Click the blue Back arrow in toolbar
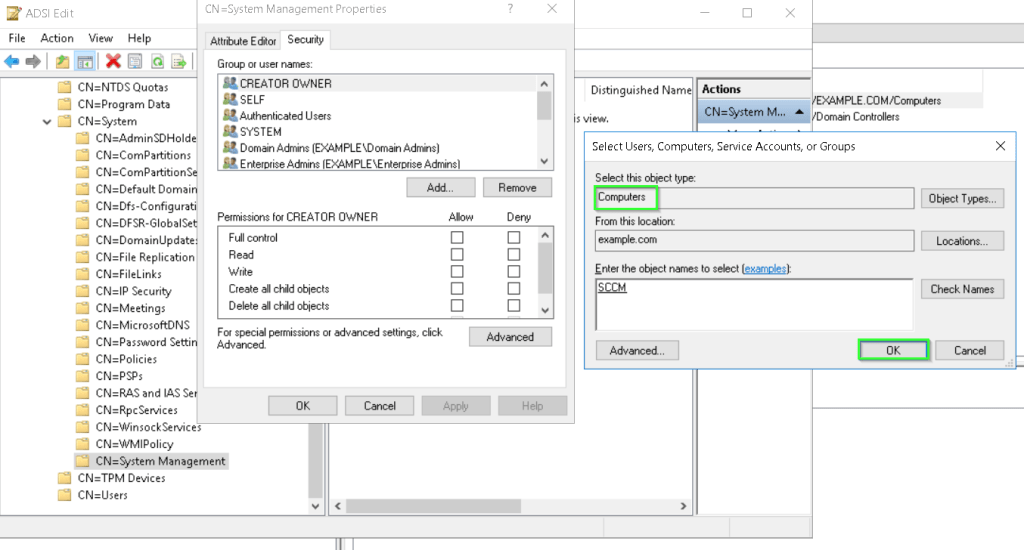Image resolution: width=1024 pixels, height=550 pixels. pos(12,62)
